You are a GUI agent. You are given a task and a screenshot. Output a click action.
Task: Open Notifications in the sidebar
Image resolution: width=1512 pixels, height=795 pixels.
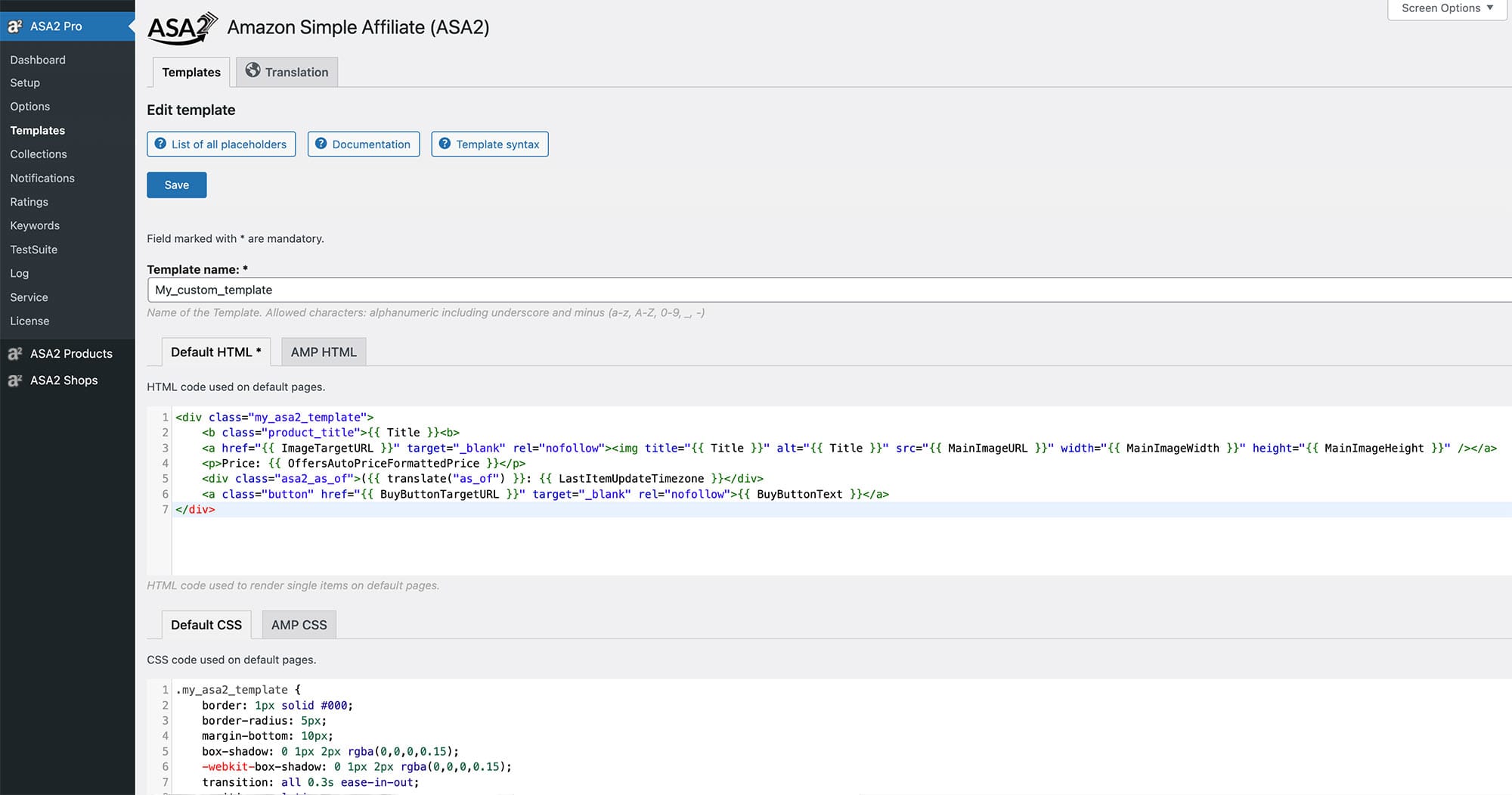pos(42,178)
